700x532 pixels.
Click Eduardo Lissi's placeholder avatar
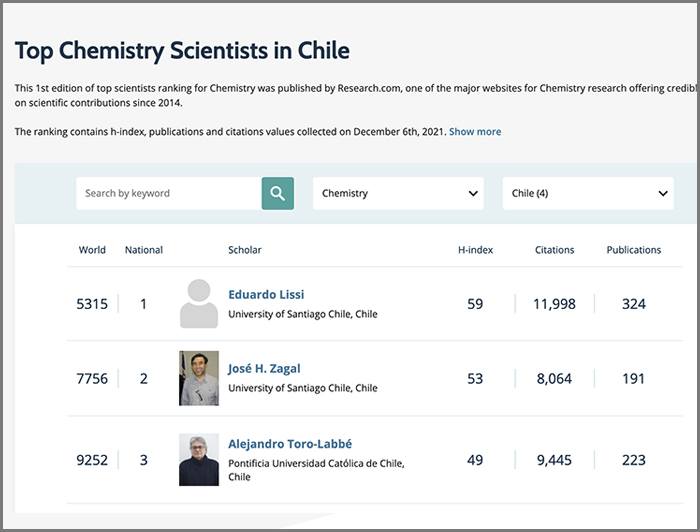pyautogui.click(x=199, y=303)
